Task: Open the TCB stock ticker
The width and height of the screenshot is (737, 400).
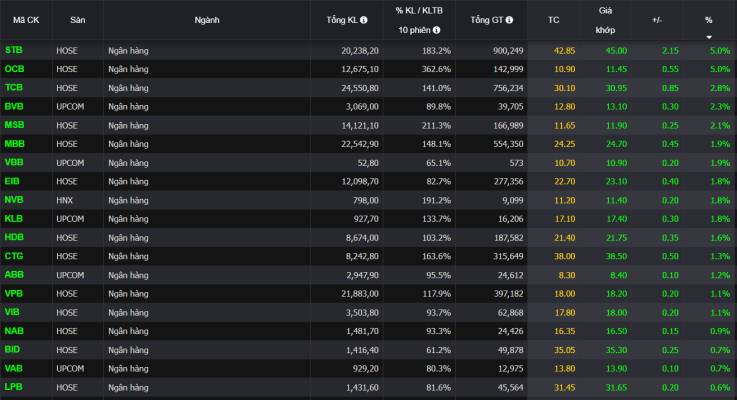Action: 14,87
